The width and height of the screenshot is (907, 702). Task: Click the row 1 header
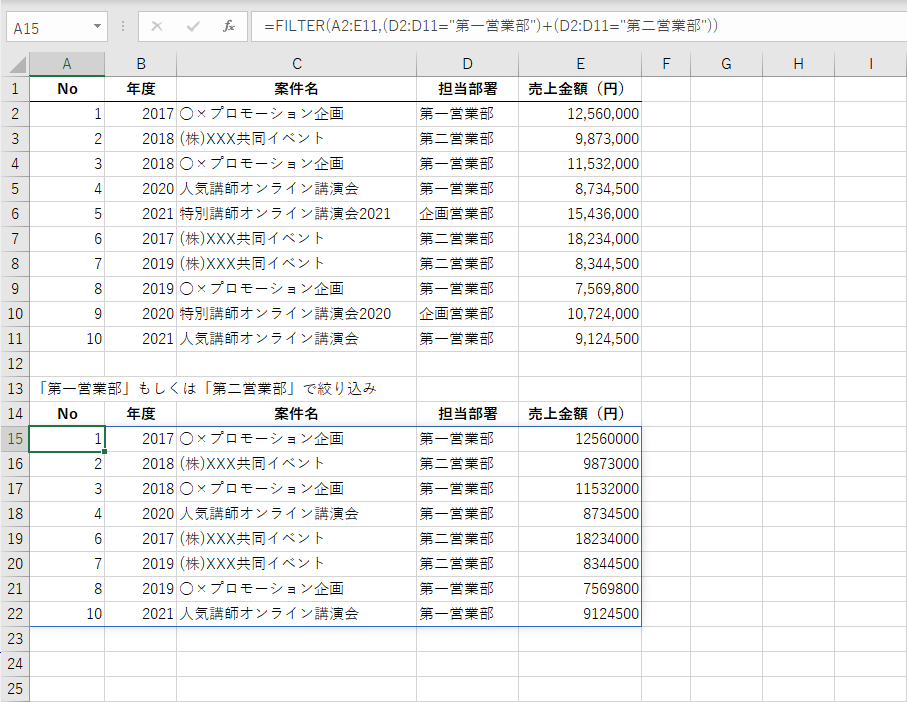[14, 88]
